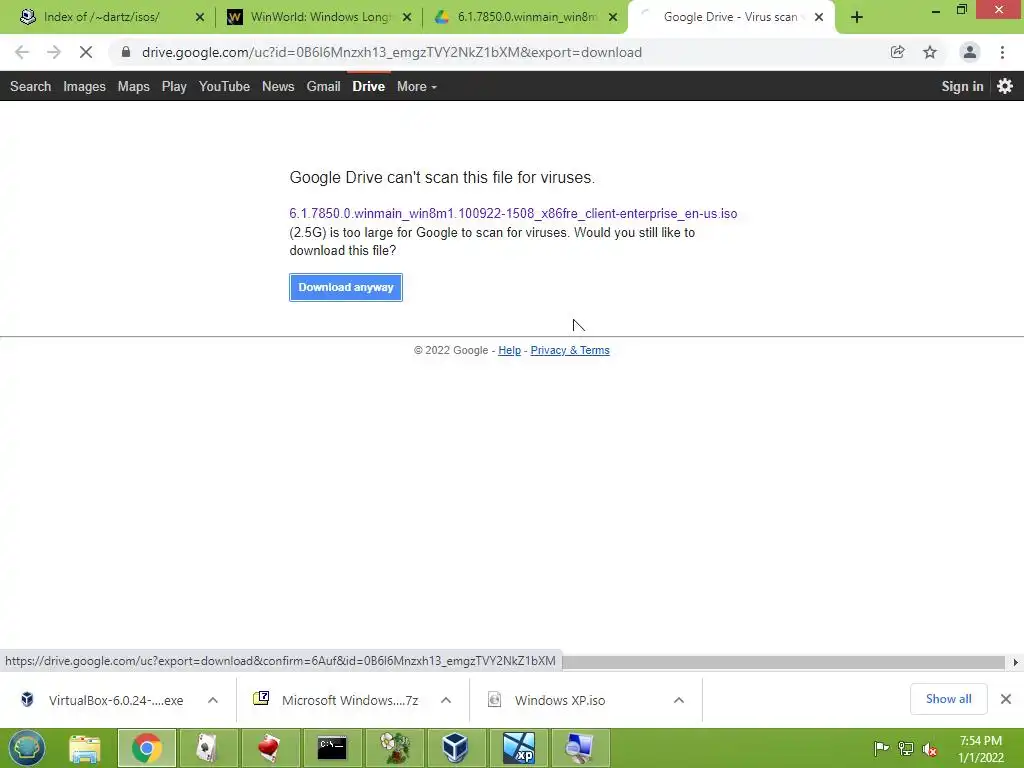This screenshot has height=768, width=1024.
Task: Share this page icon
Action: point(897,52)
